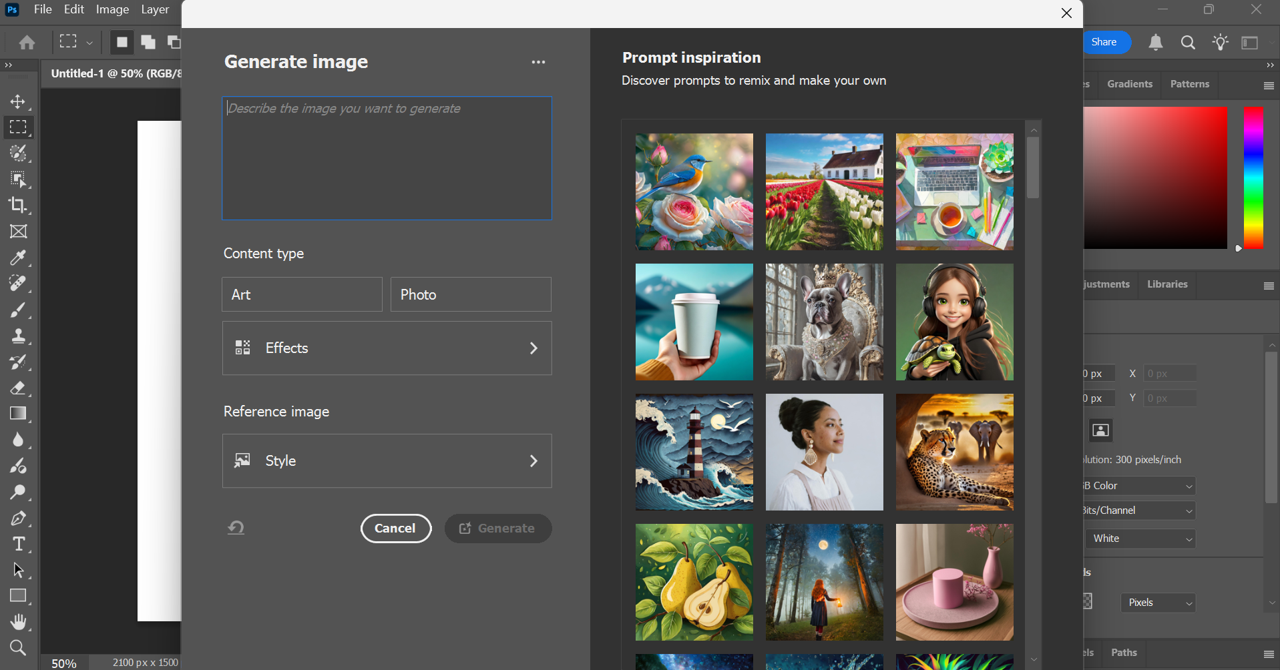Expand the Effects options
This screenshot has width=1280, height=670.
(386, 348)
